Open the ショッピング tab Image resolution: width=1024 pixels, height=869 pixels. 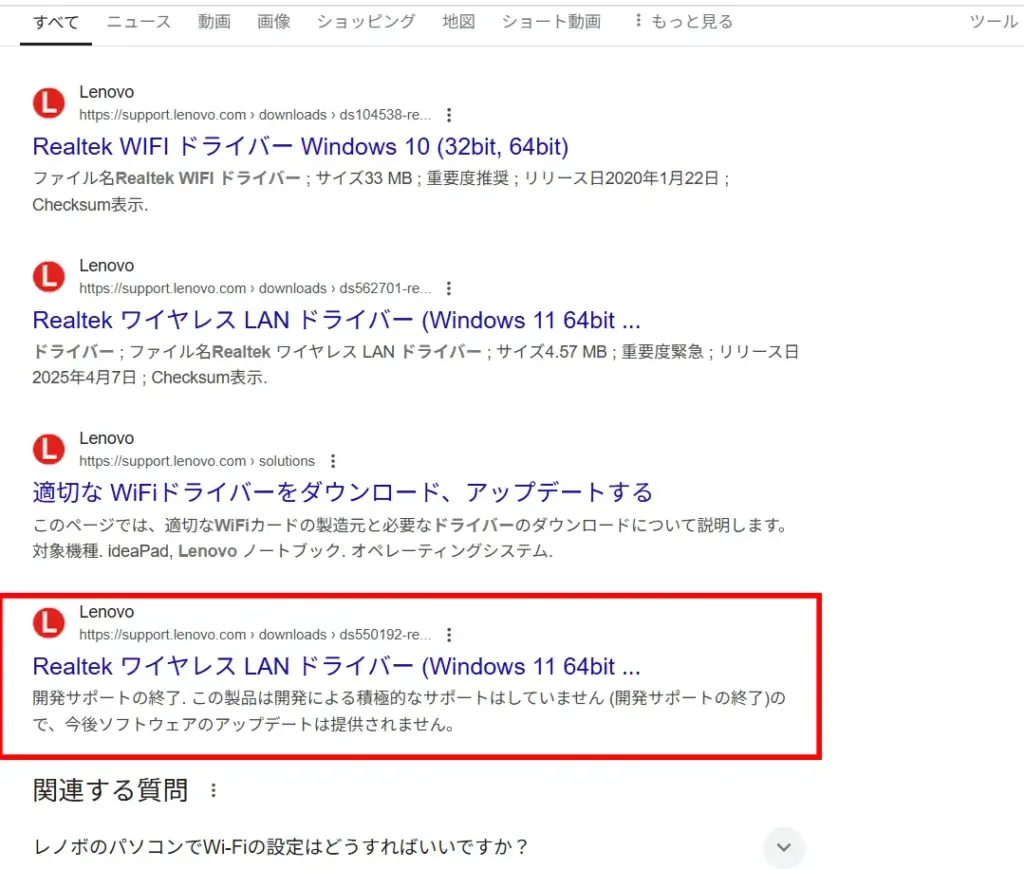[366, 22]
